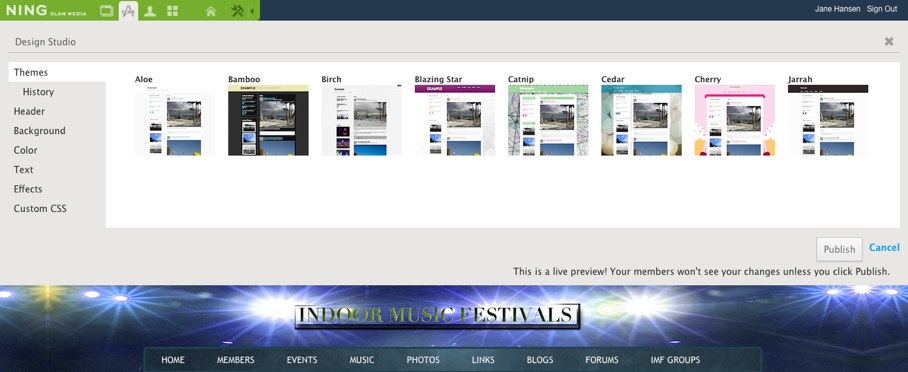Viewport: 908px width, 372px height.
Task: Open the four-square grid icon in toolbar
Action: 172,10
